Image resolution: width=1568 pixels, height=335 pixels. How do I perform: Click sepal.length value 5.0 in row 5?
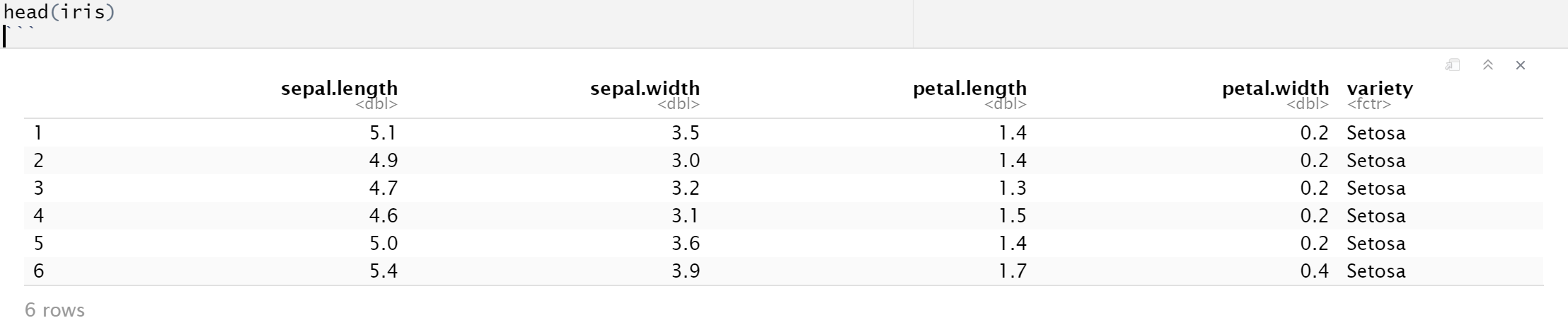tap(384, 244)
